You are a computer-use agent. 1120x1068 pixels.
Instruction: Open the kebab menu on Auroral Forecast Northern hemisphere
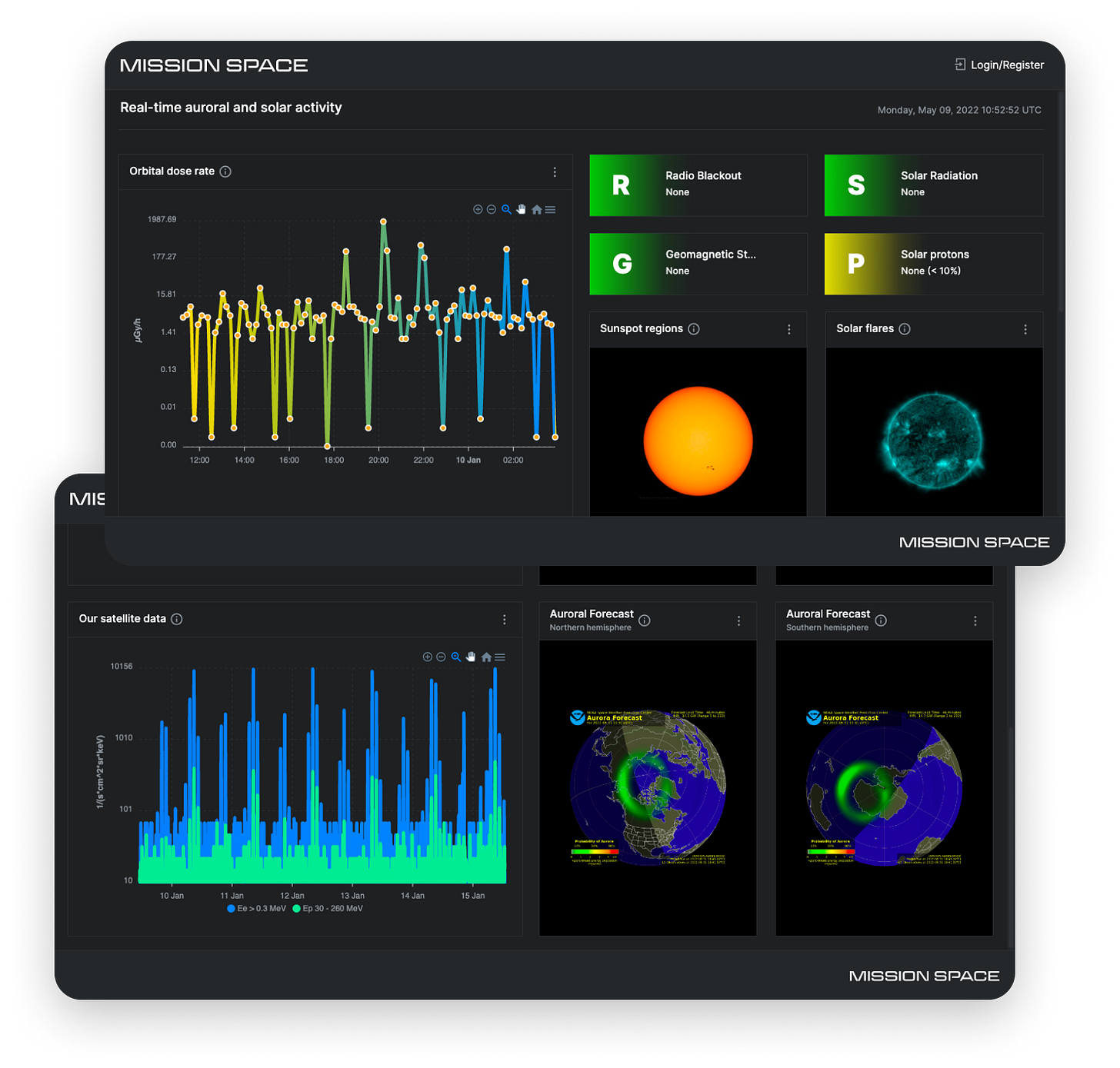pyautogui.click(x=738, y=621)
